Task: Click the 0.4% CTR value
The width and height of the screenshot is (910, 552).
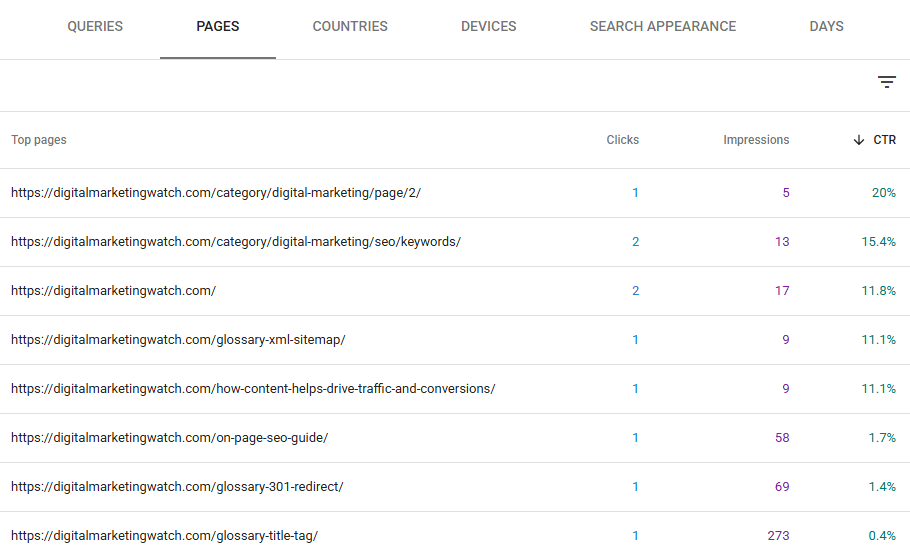Action: [x=882, y=536]
